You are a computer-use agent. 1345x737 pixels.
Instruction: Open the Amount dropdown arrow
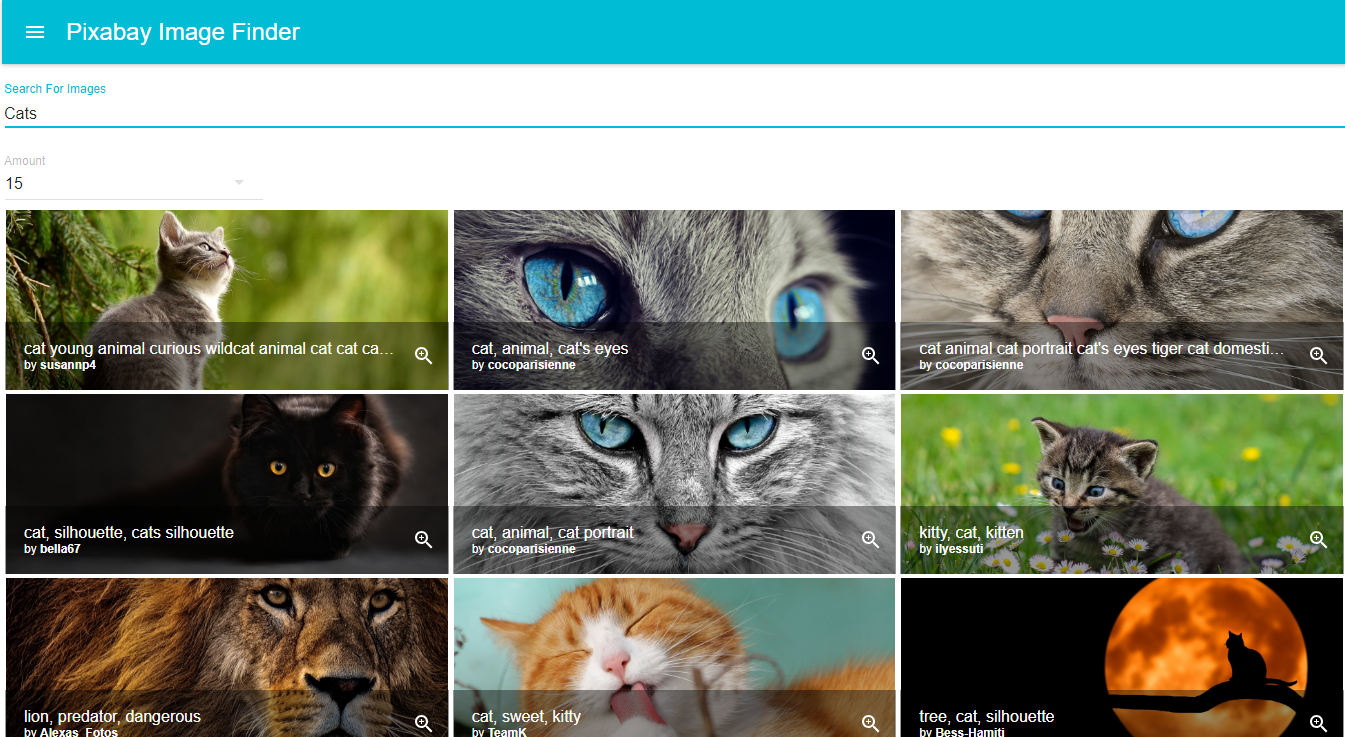coord(239,183)
